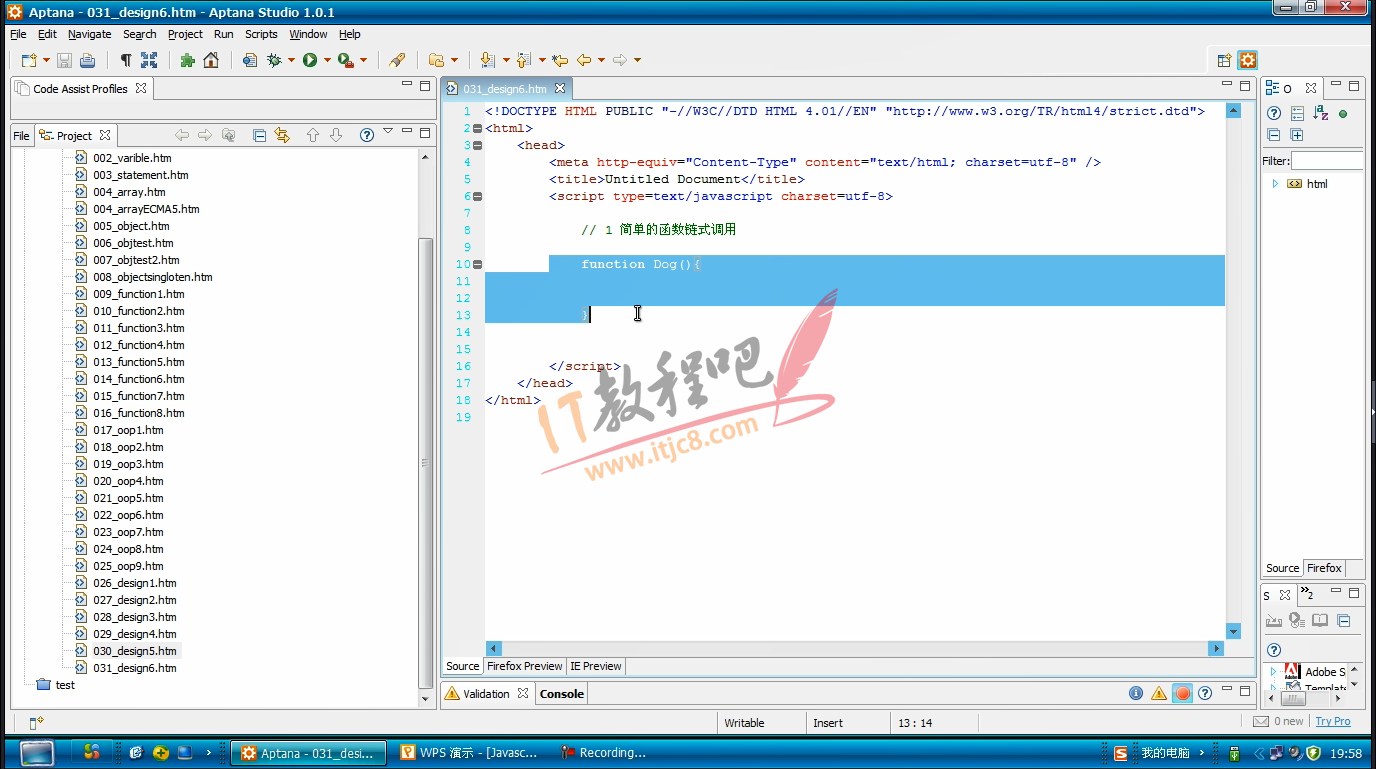1376x769 pixels.
Task: Open the Project view menu triangle
Action: (388, 132)
